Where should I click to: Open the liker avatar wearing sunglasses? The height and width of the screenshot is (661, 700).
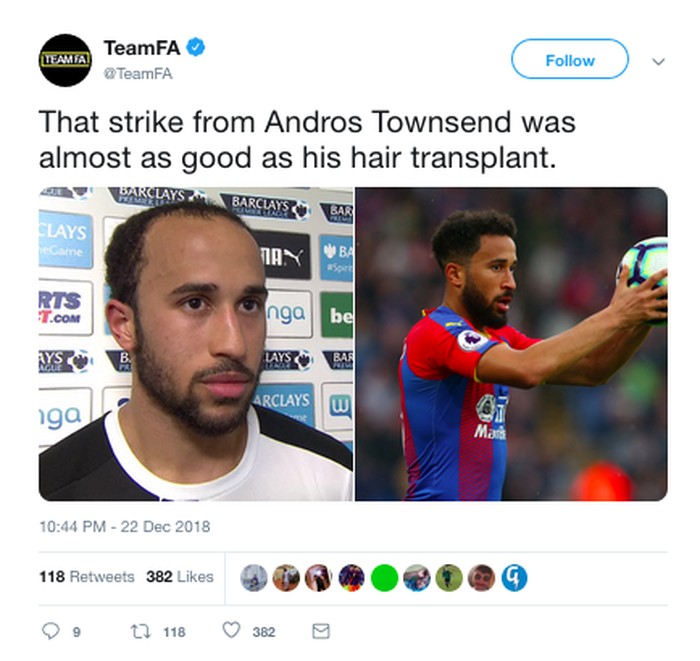[481, 578]
